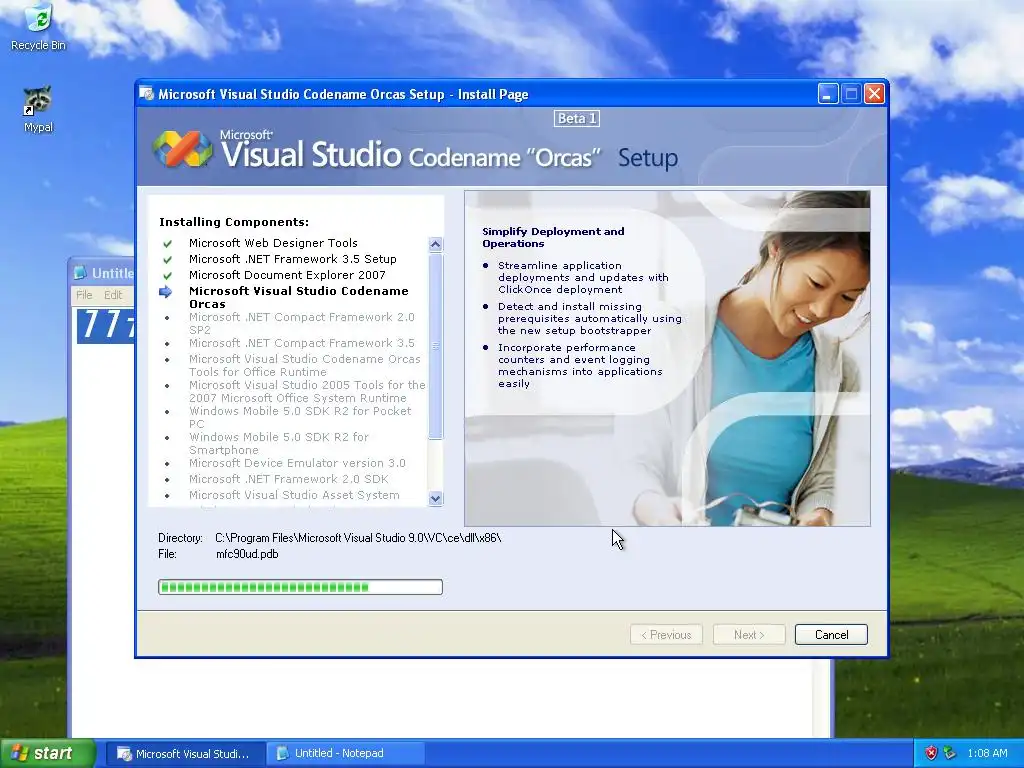Viewport: 1024px width, 768px height.
Task: Select Microsoft Device Emulator version 3.0 entry
Action: coord(297,463)
